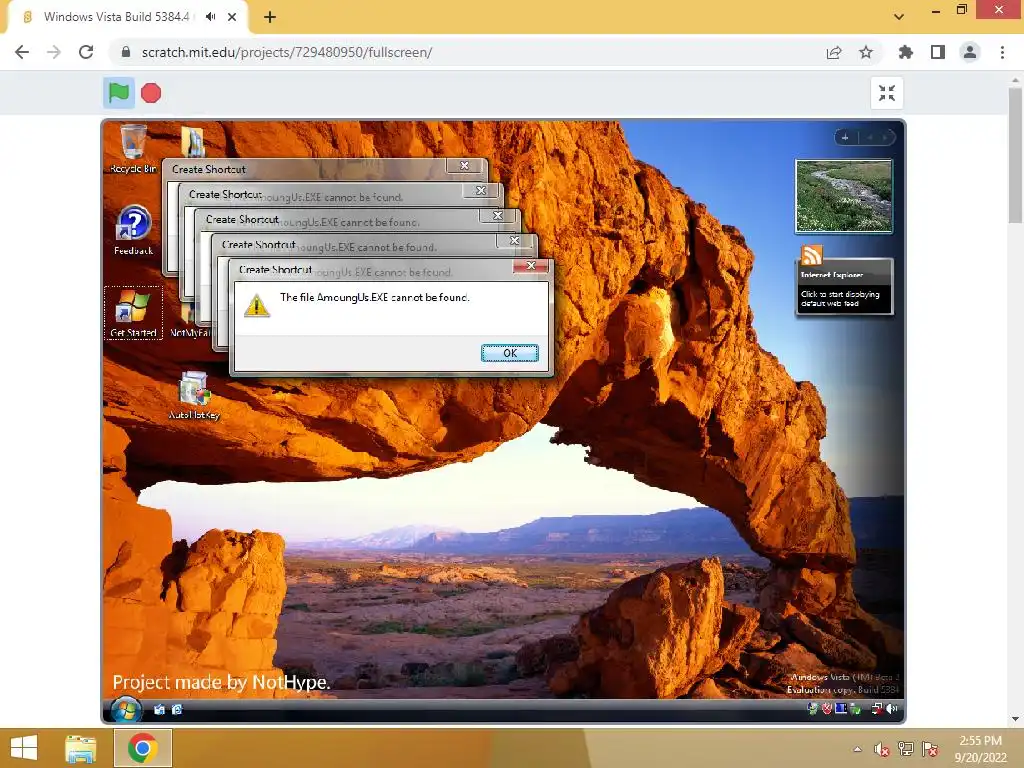Close the fourth Create Shortcut dialog
Screen dimensions: 1024x768
click(x=481, y=191)
